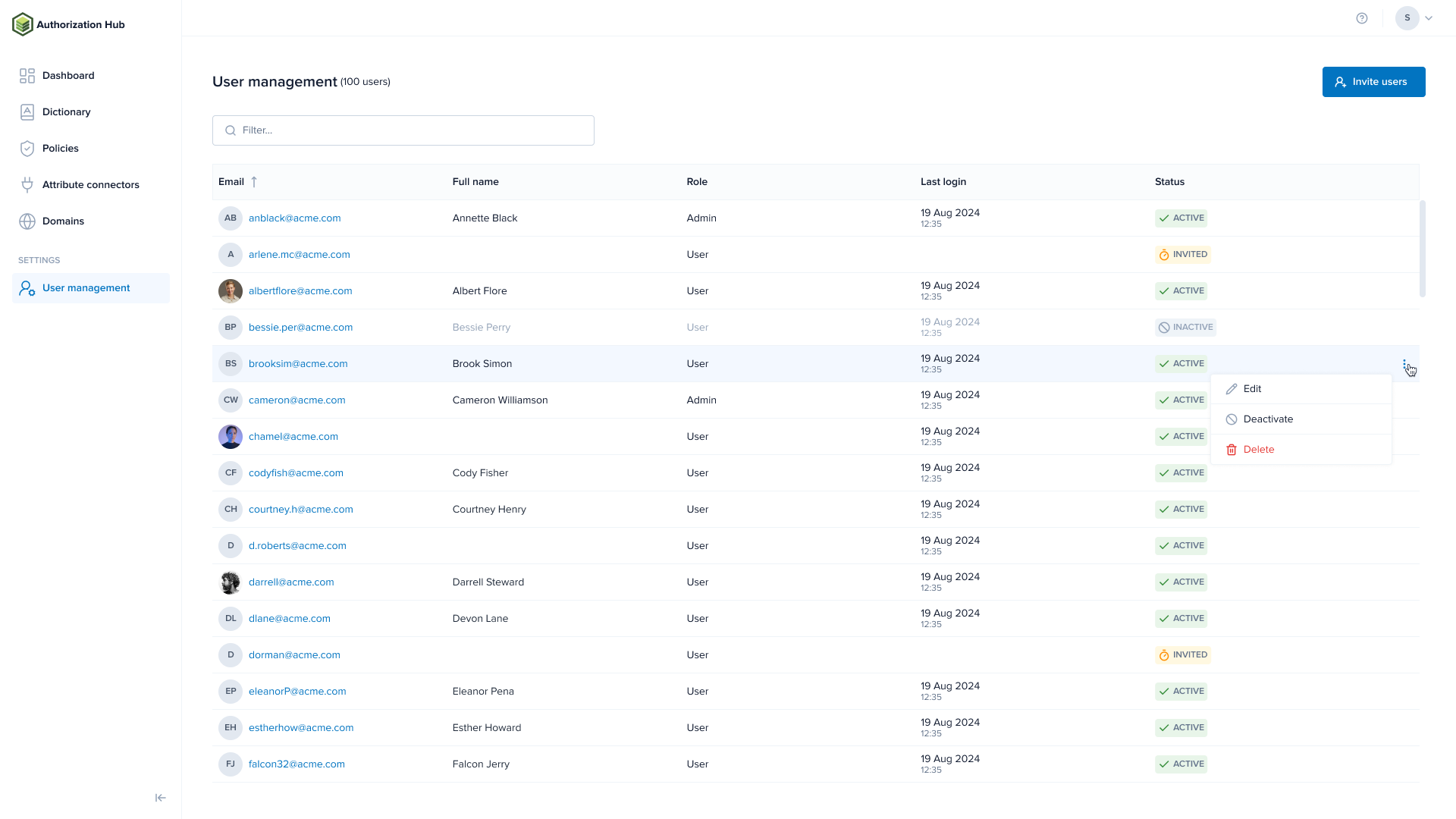1456x819 pixels.
Task: Open the Domains globe icon
Action: pos(27,221)
